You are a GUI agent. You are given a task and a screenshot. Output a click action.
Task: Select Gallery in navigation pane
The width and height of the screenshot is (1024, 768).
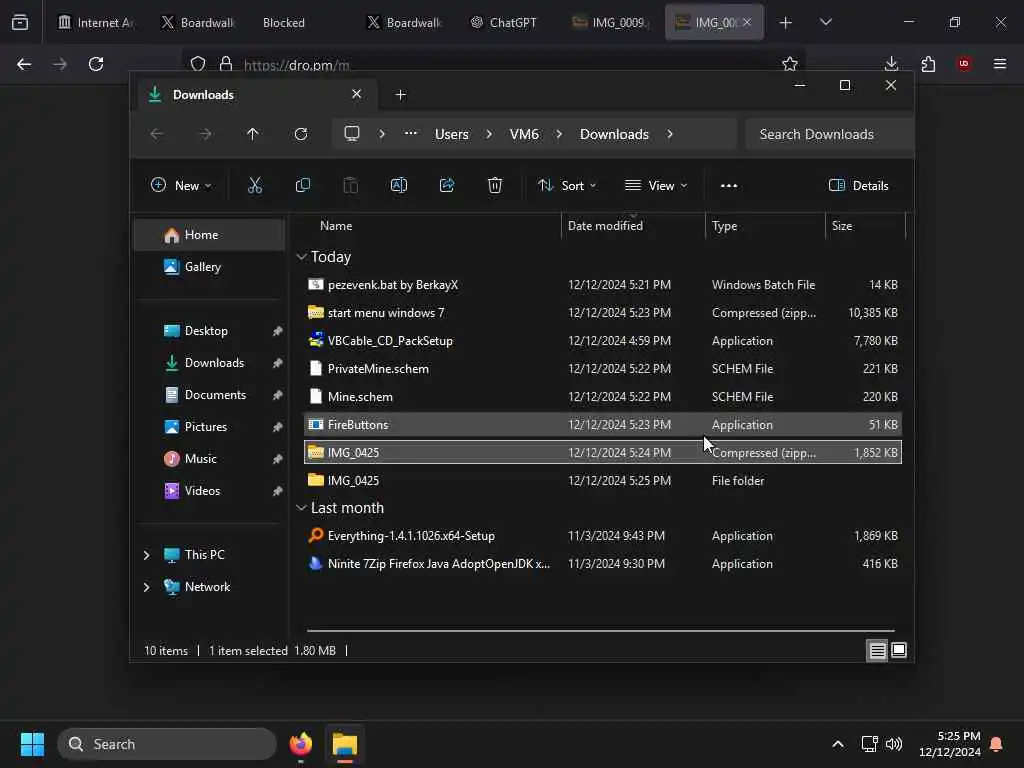tap(209, 266)
